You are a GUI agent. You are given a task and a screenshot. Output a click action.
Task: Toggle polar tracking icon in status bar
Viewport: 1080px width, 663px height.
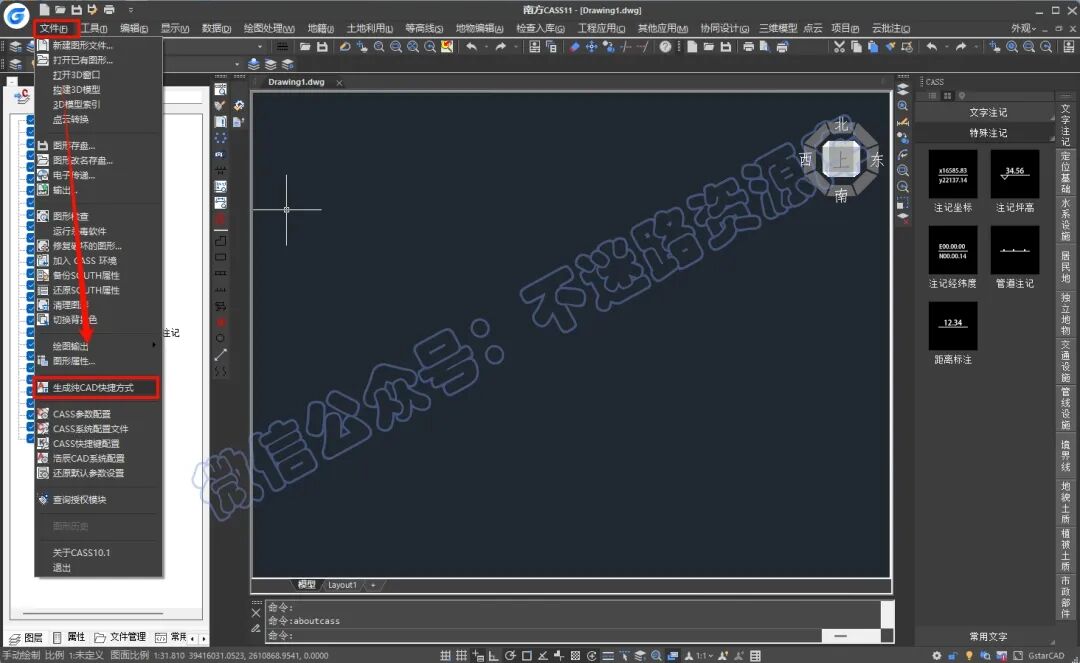click(510, 655)
